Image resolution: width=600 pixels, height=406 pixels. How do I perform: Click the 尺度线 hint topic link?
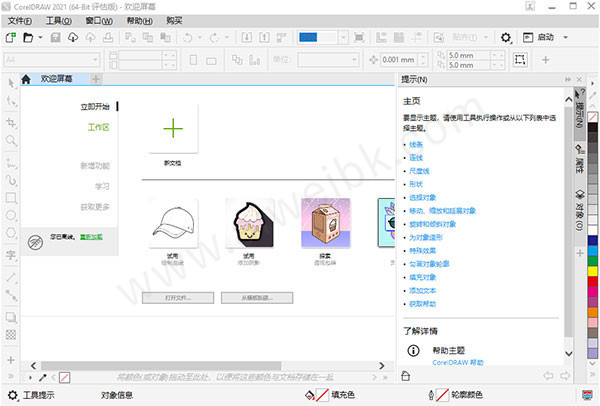click(419, 171)
